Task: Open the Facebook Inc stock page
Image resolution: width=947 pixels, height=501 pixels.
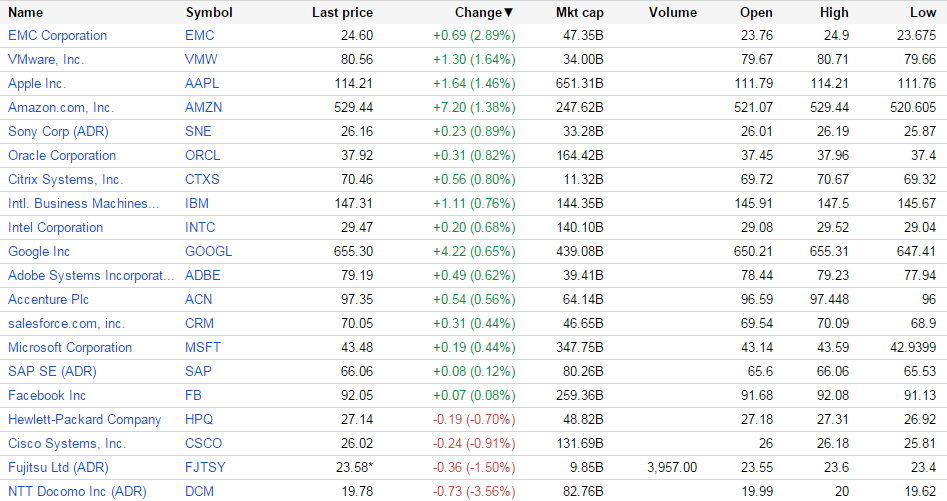Action: point(47,395)
